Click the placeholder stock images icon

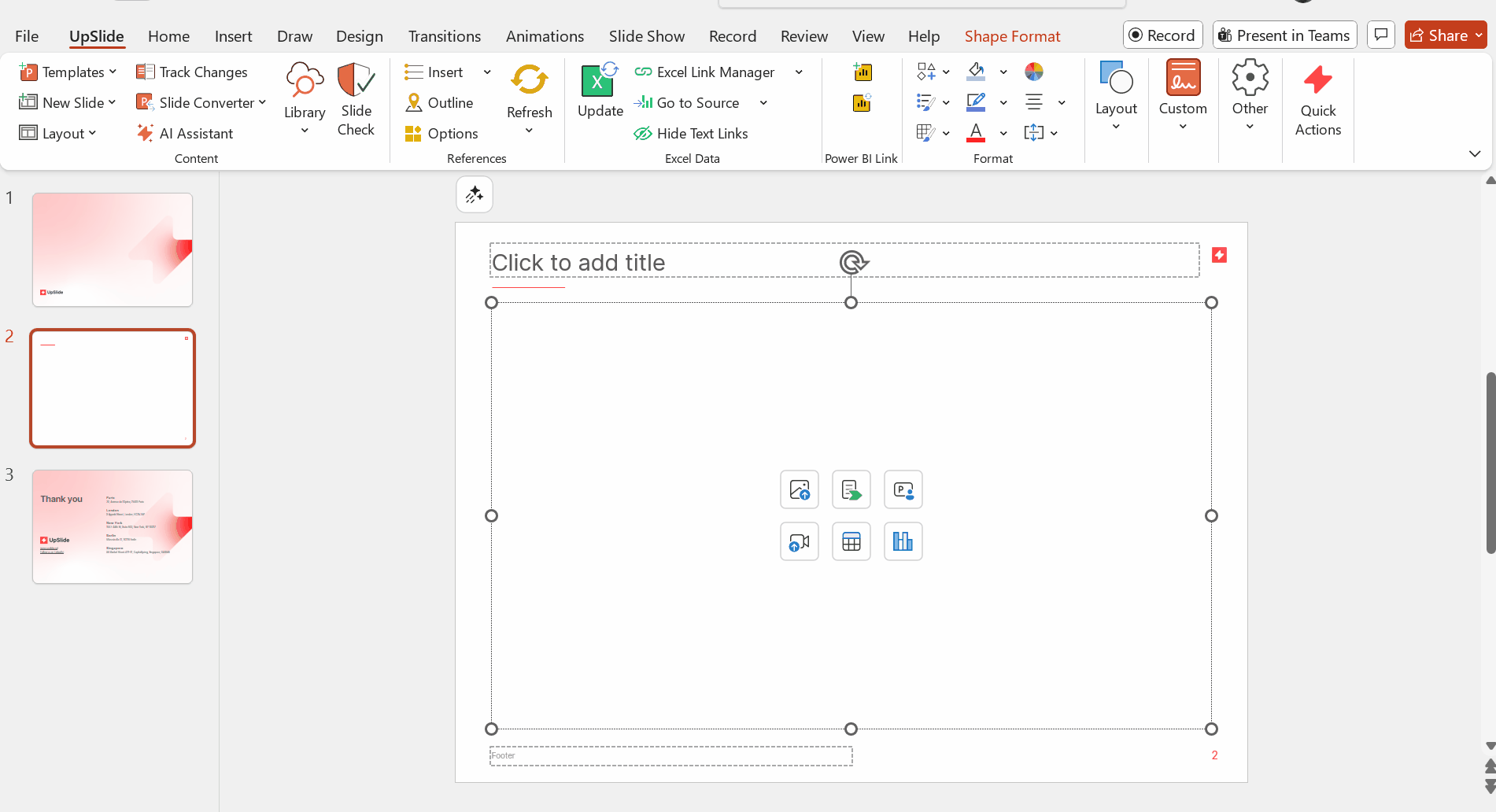point(851,490)
